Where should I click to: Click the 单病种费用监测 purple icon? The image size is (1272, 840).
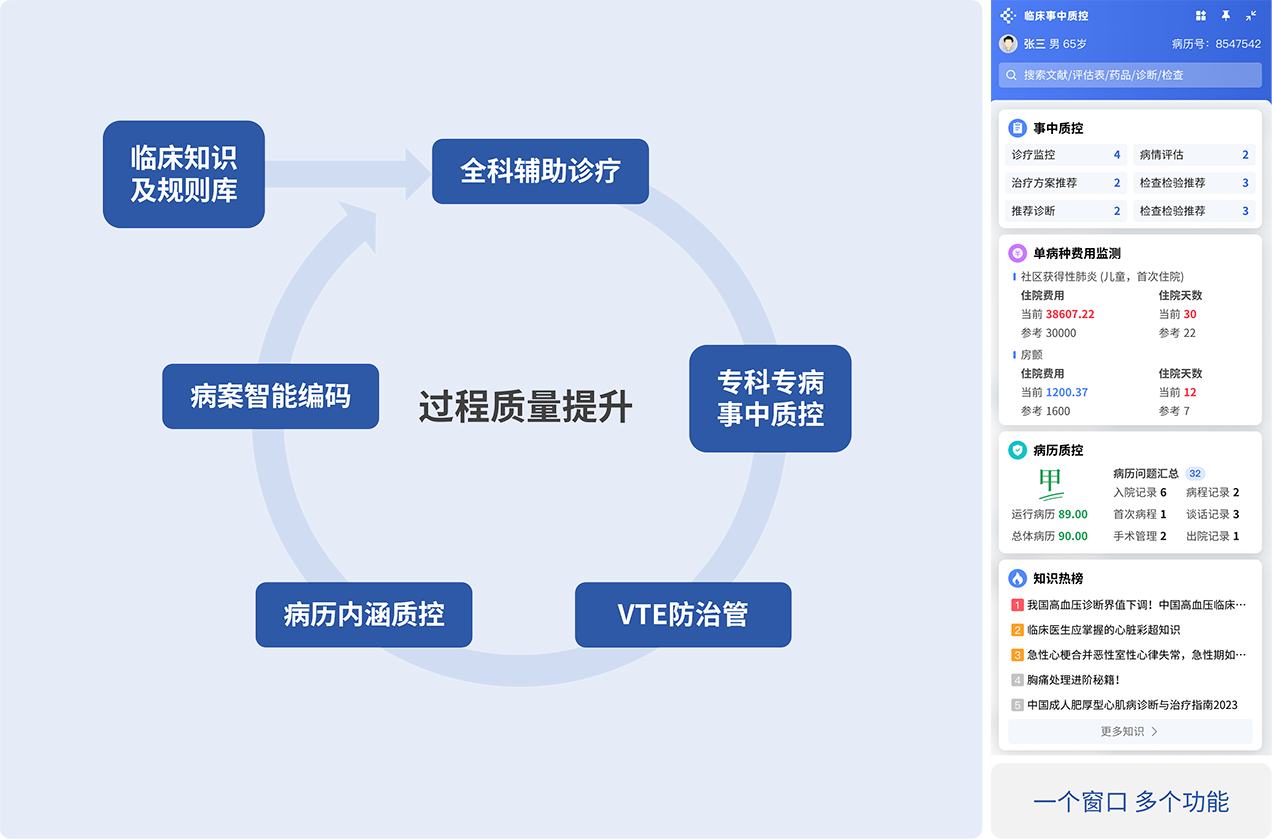click(1017, 253)
